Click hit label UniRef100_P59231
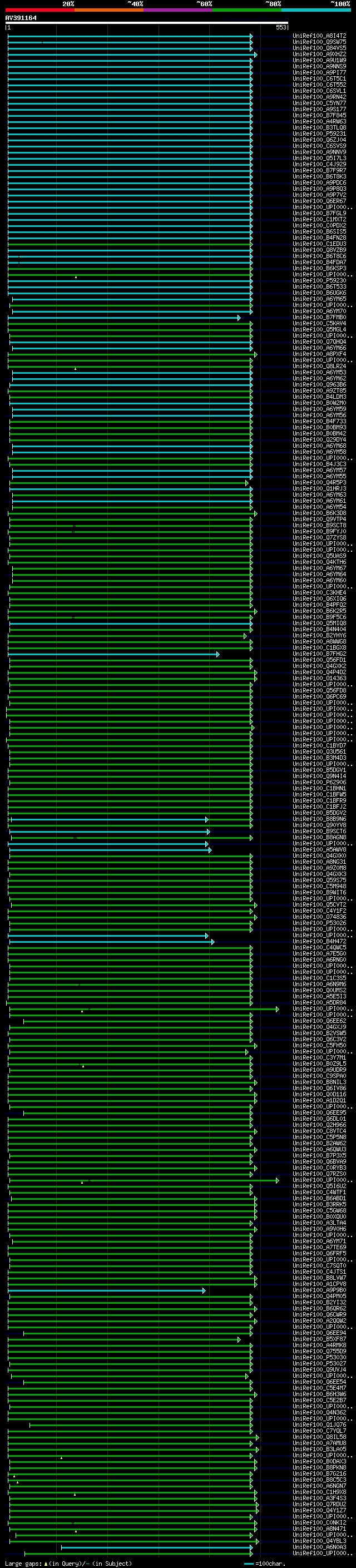 click(x=319, y=133)
